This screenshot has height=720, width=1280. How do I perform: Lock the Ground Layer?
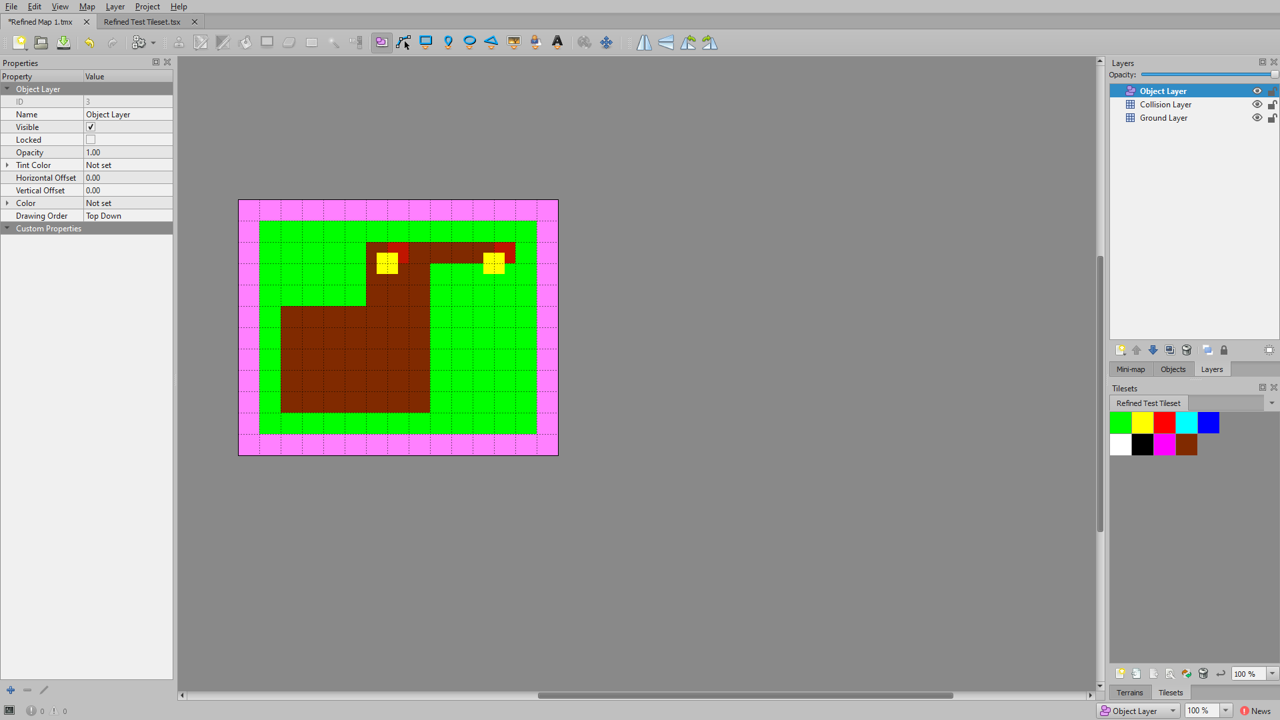(x=1272, y=117)
